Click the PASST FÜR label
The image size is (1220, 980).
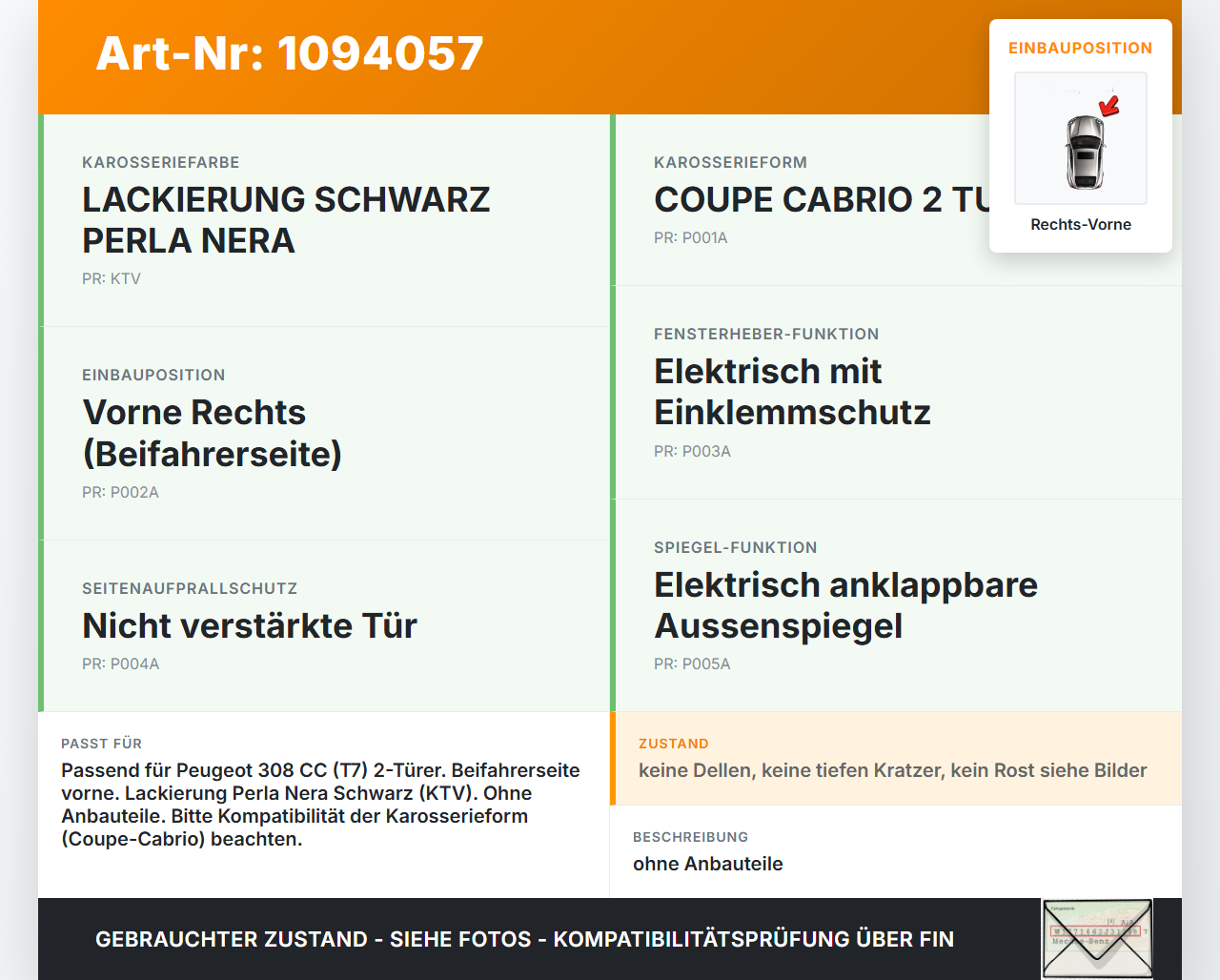click(101, 744)
